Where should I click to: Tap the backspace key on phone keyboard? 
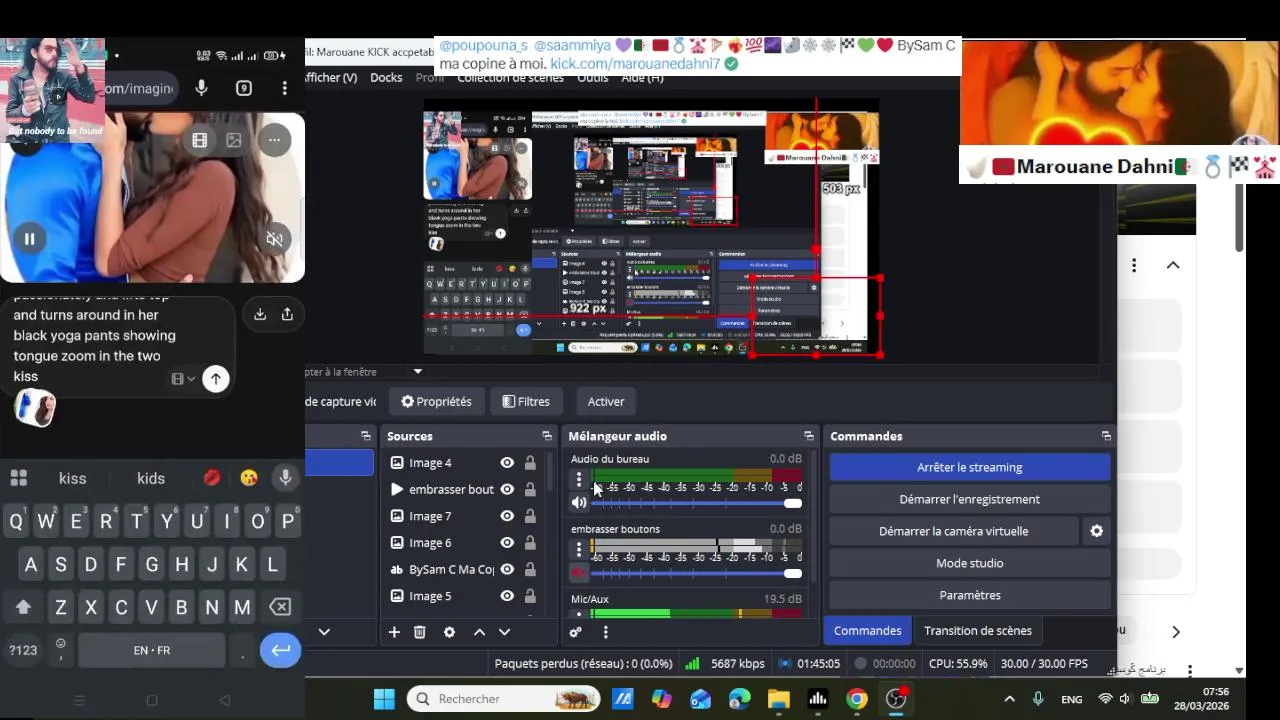(x=281, y=607)
